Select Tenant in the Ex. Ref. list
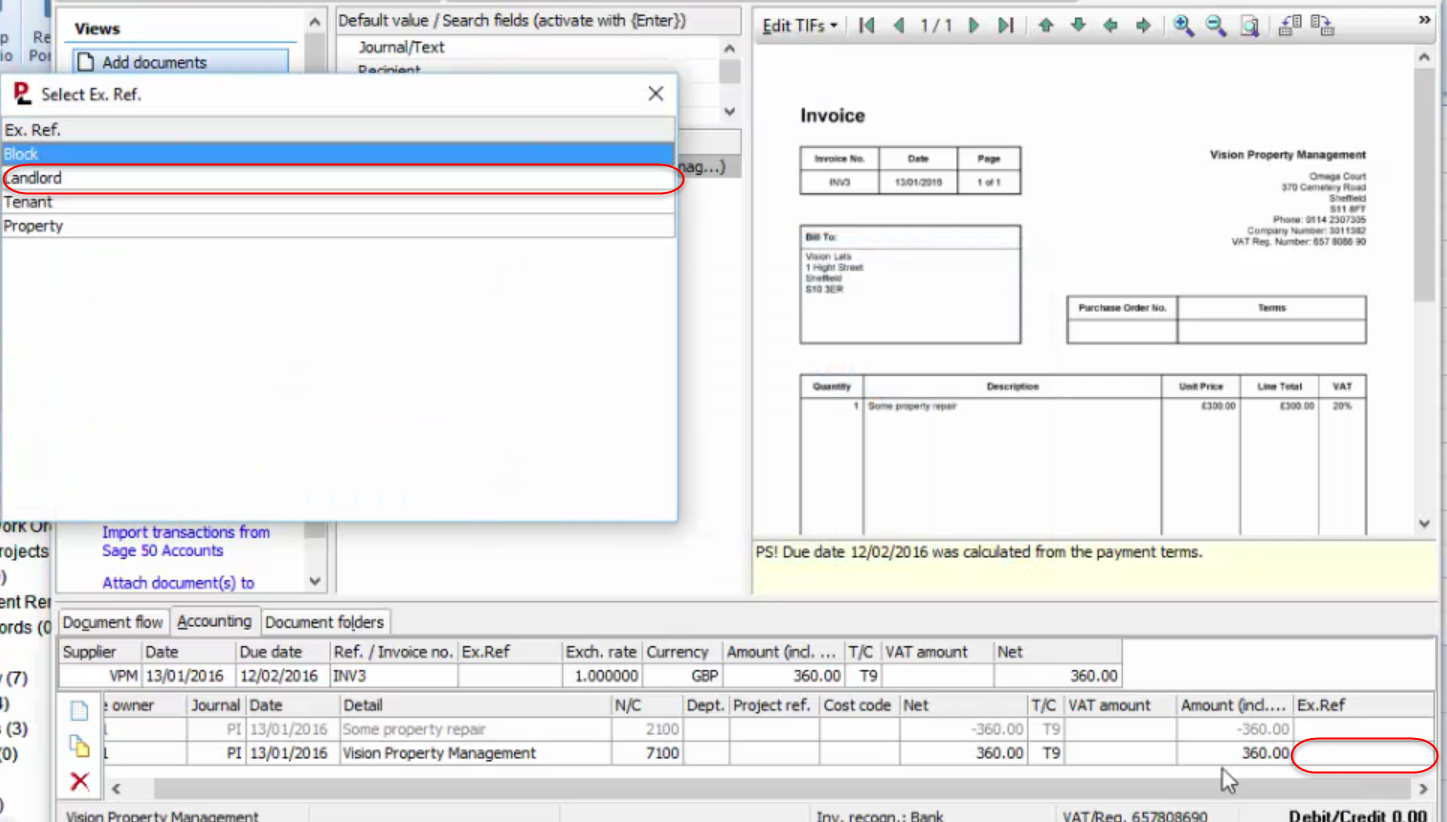 338,202
